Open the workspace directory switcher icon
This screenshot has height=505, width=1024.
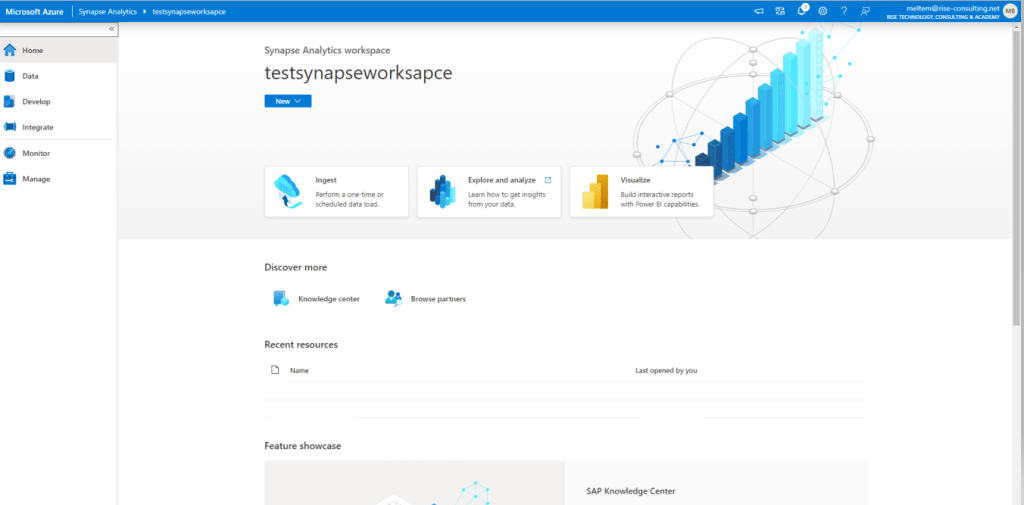point(780,10)
